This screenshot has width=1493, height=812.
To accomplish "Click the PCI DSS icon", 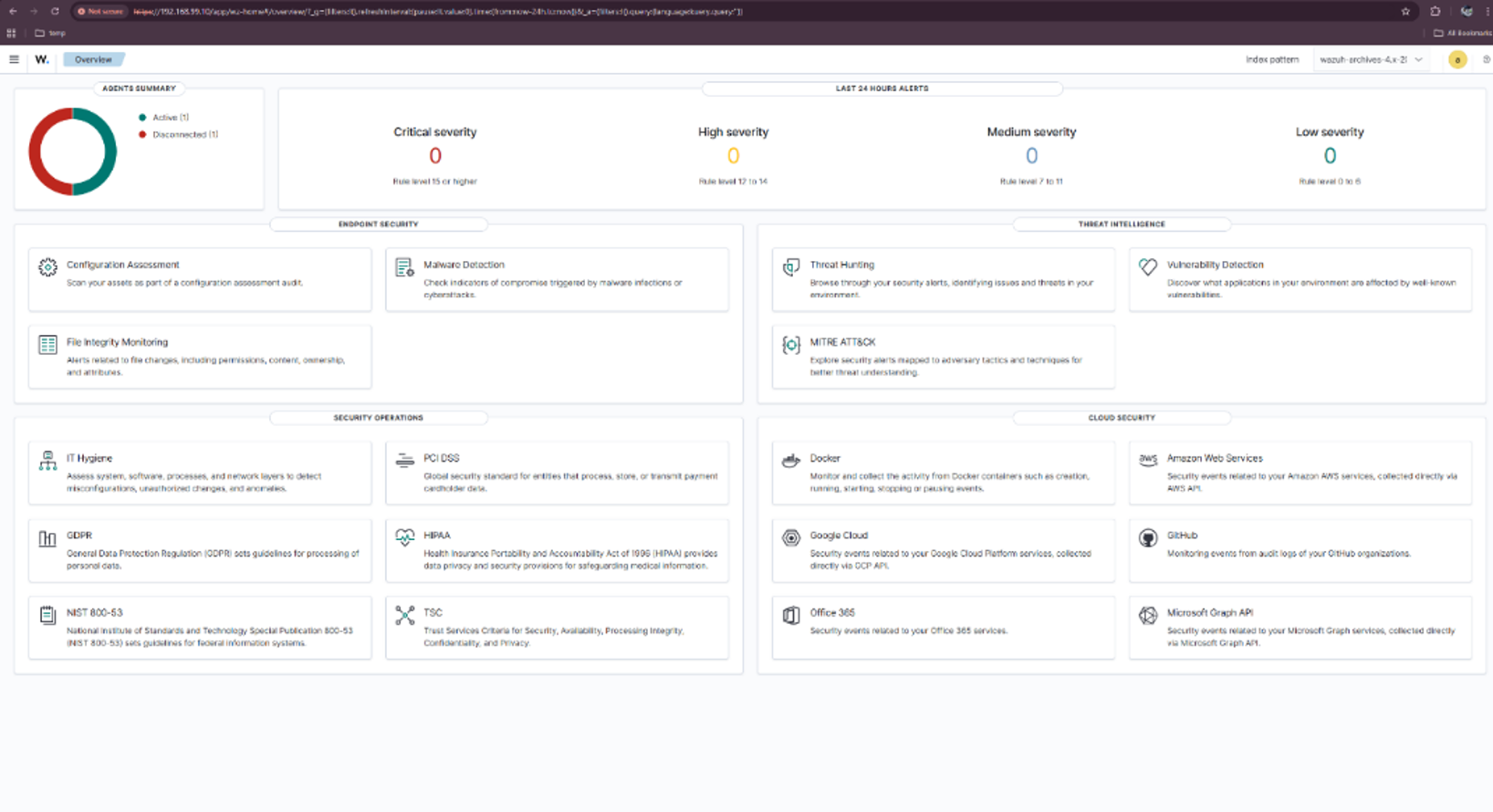I will pyautogui.click(x=404, y=460).
